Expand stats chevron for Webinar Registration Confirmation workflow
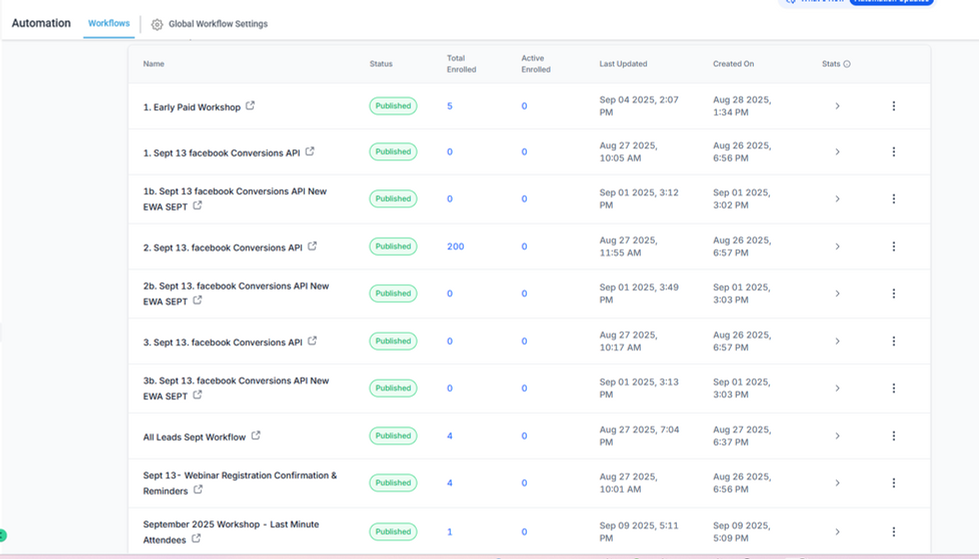Screen dimensions: 979x559 point(837,483)
